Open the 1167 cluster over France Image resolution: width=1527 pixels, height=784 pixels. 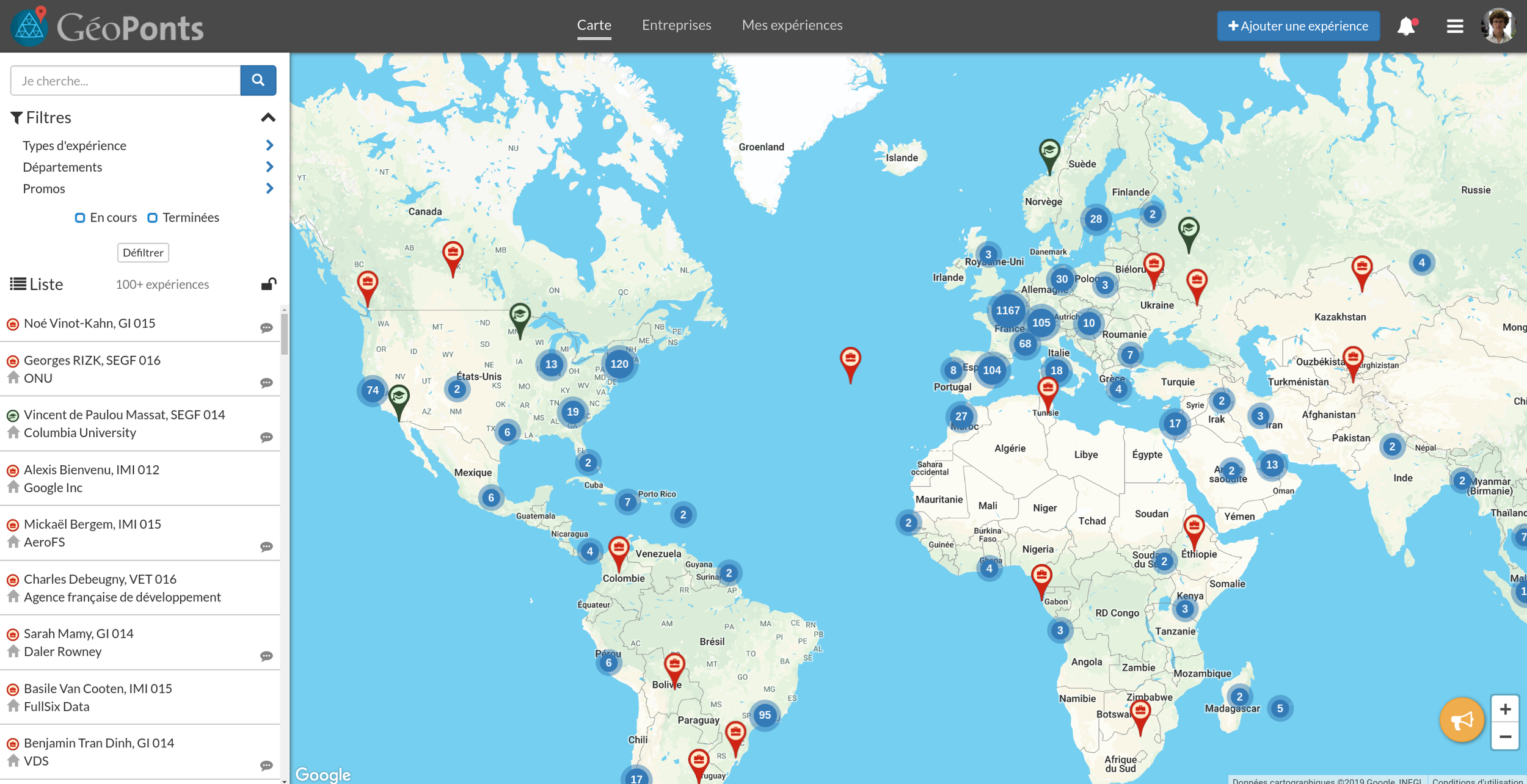(1007, 310)
